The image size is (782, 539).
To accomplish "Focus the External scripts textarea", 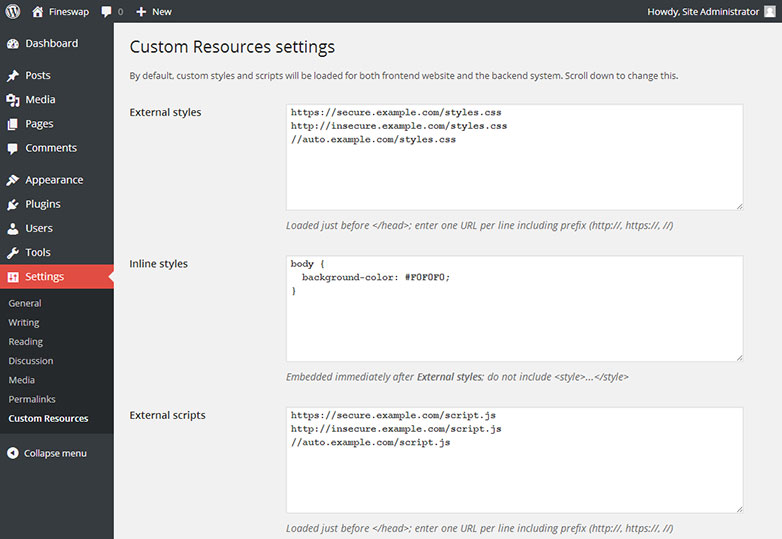I will coord(515,460).
